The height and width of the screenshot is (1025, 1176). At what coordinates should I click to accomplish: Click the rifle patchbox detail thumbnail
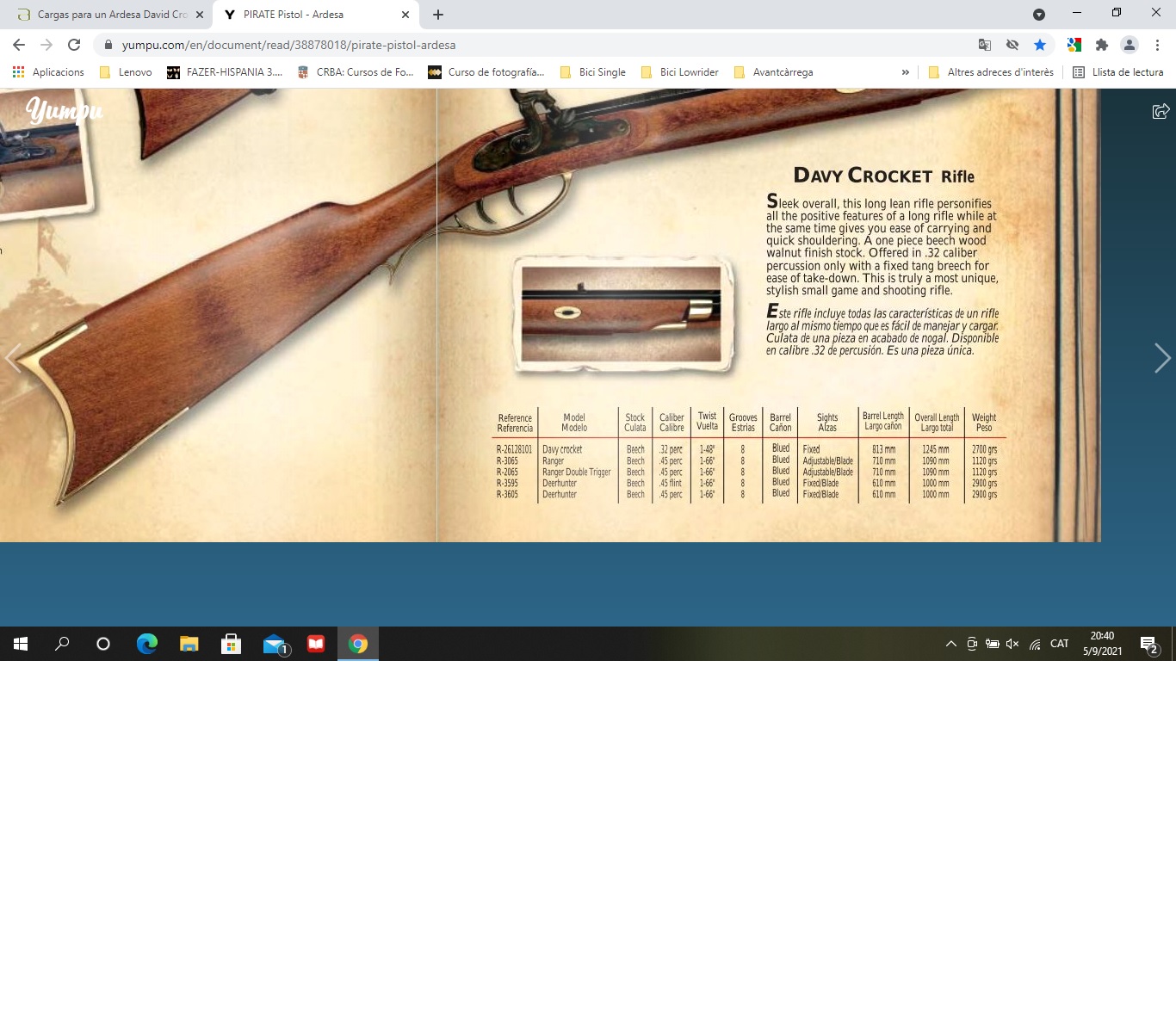point(622,314)
